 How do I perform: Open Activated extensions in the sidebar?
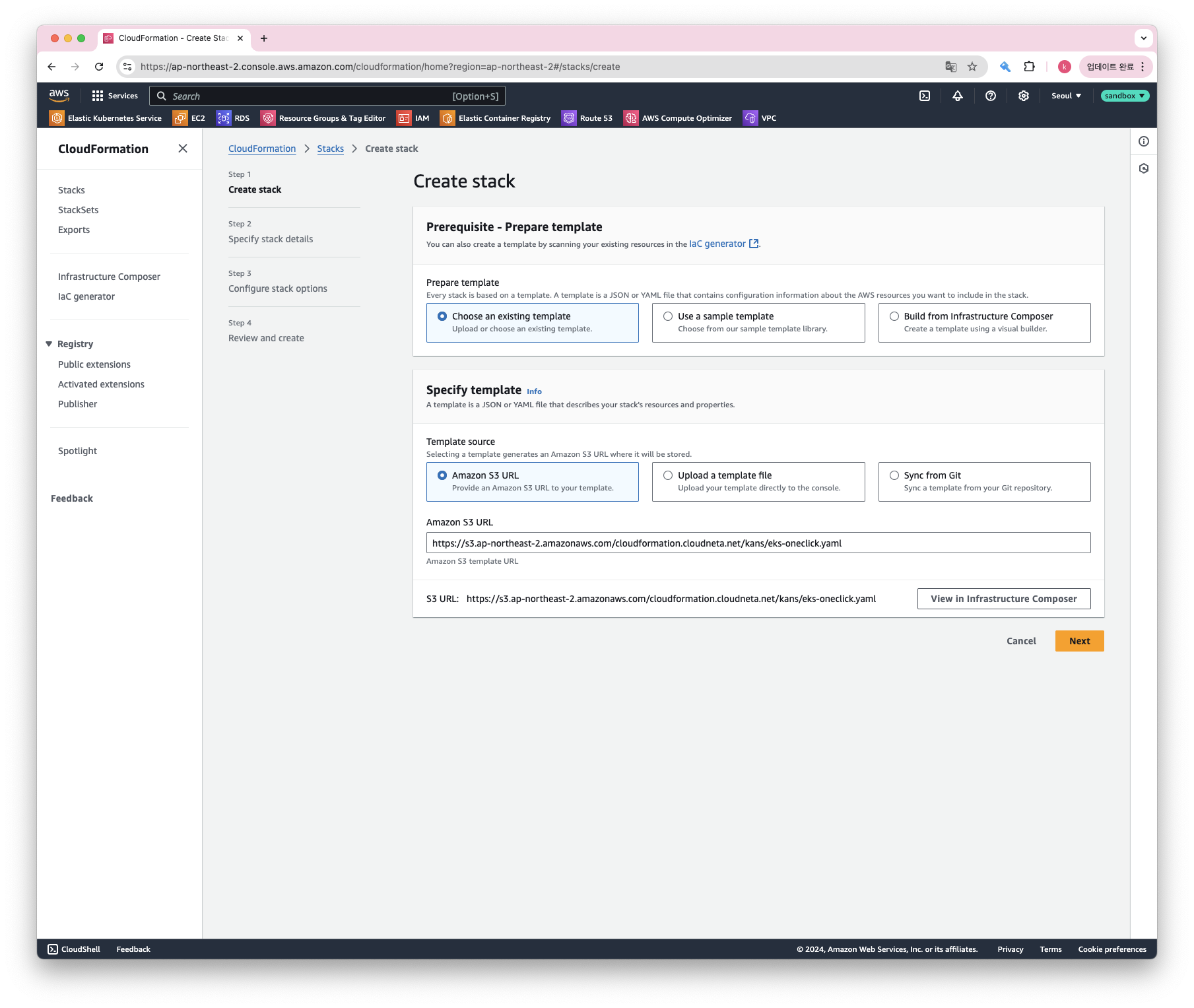(x=101, y=384)
